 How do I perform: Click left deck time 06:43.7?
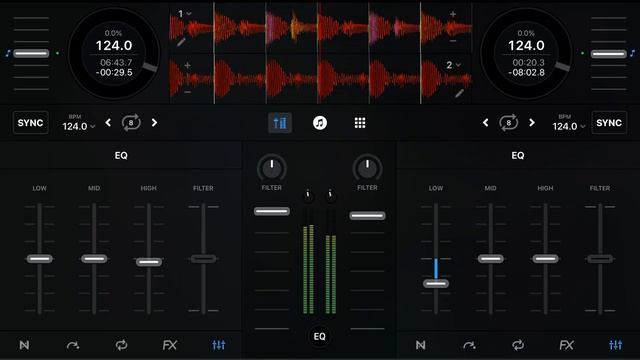coord(116,62)
